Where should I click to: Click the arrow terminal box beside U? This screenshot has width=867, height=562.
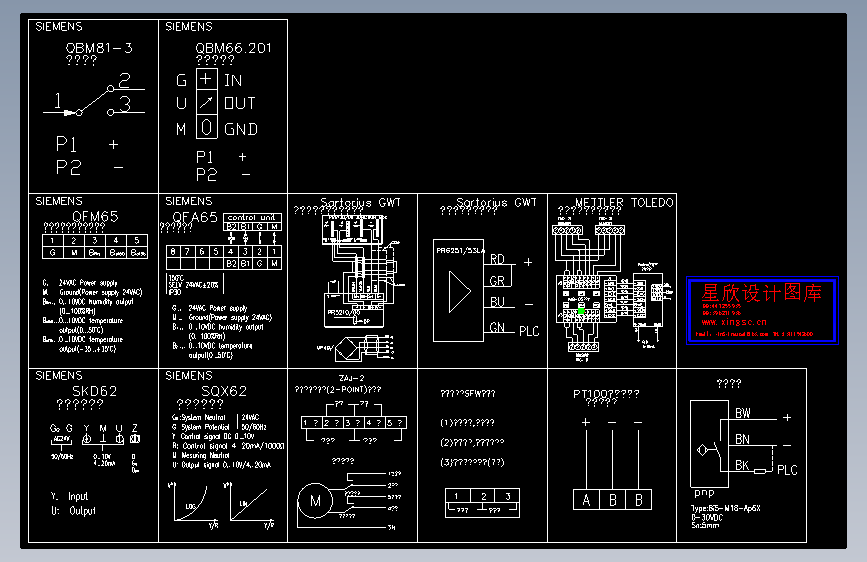point(206,102)
